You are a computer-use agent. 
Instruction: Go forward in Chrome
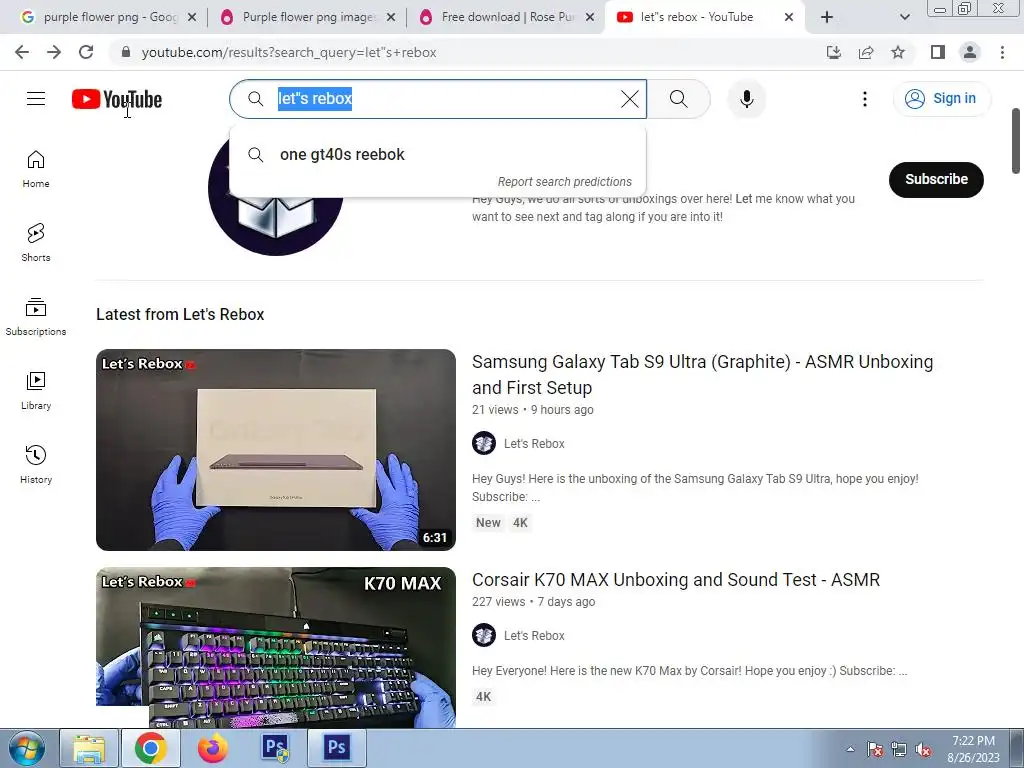click(54, 52)
